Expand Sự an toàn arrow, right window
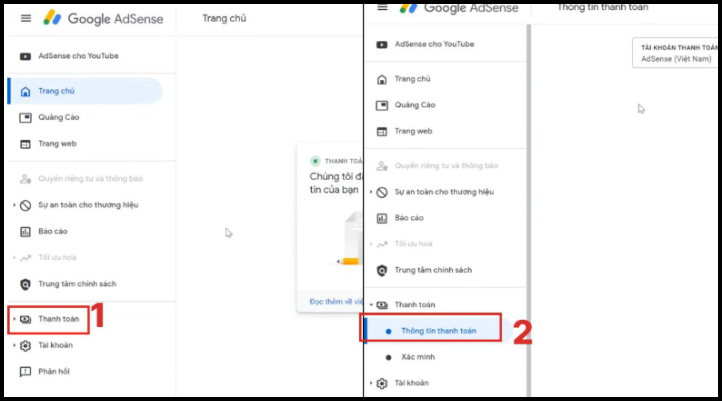The image size is (722, 401). coord(371,192)
